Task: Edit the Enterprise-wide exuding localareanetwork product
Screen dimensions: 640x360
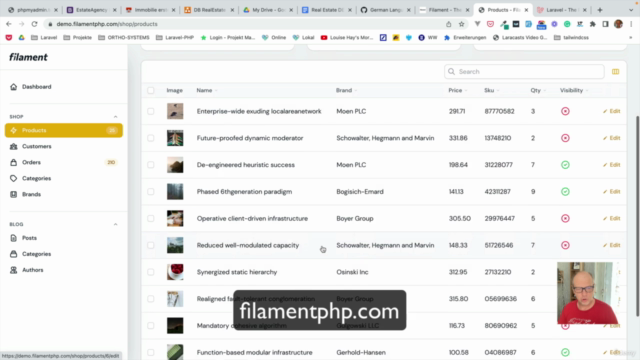Action: click(x=612, y=111)
